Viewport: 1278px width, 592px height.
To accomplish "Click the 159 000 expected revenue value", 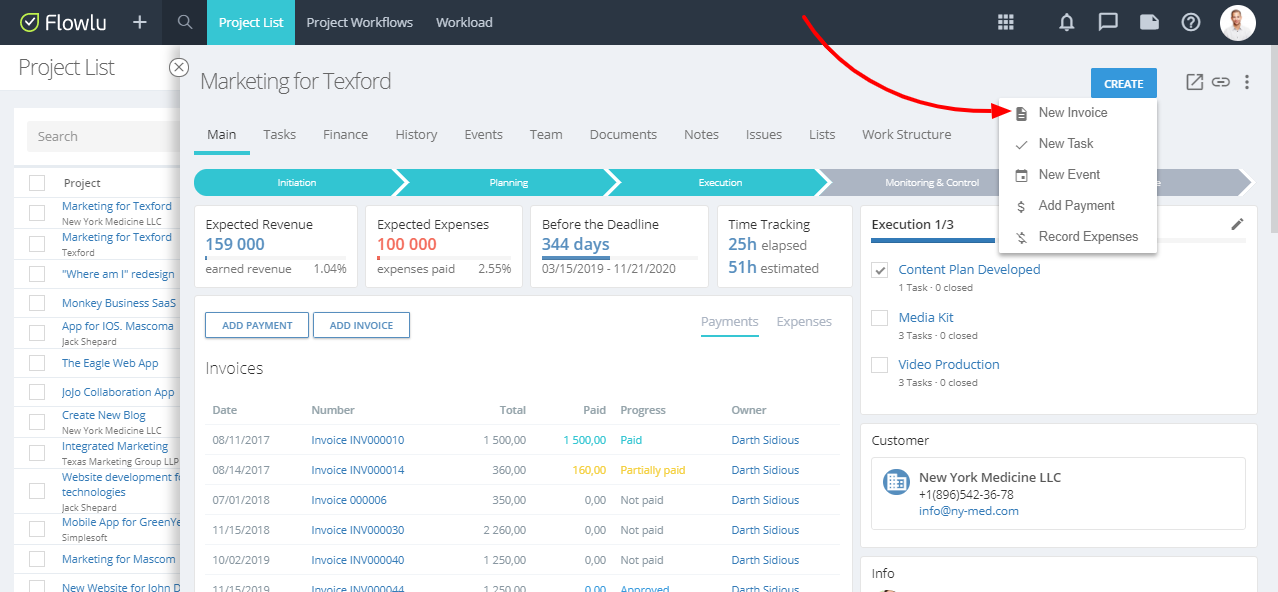I will 235,245.
